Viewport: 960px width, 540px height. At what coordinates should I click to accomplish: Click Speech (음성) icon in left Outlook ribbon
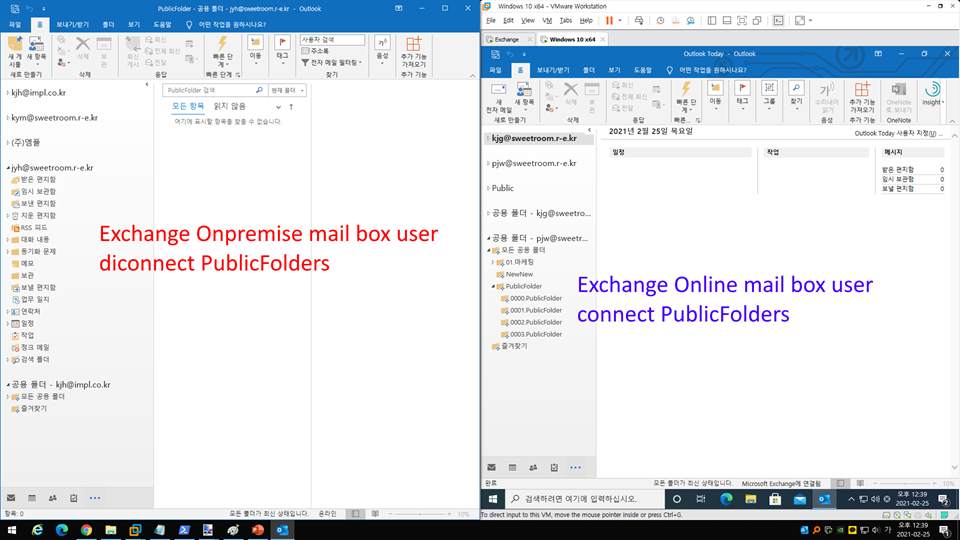pos(382,43)
